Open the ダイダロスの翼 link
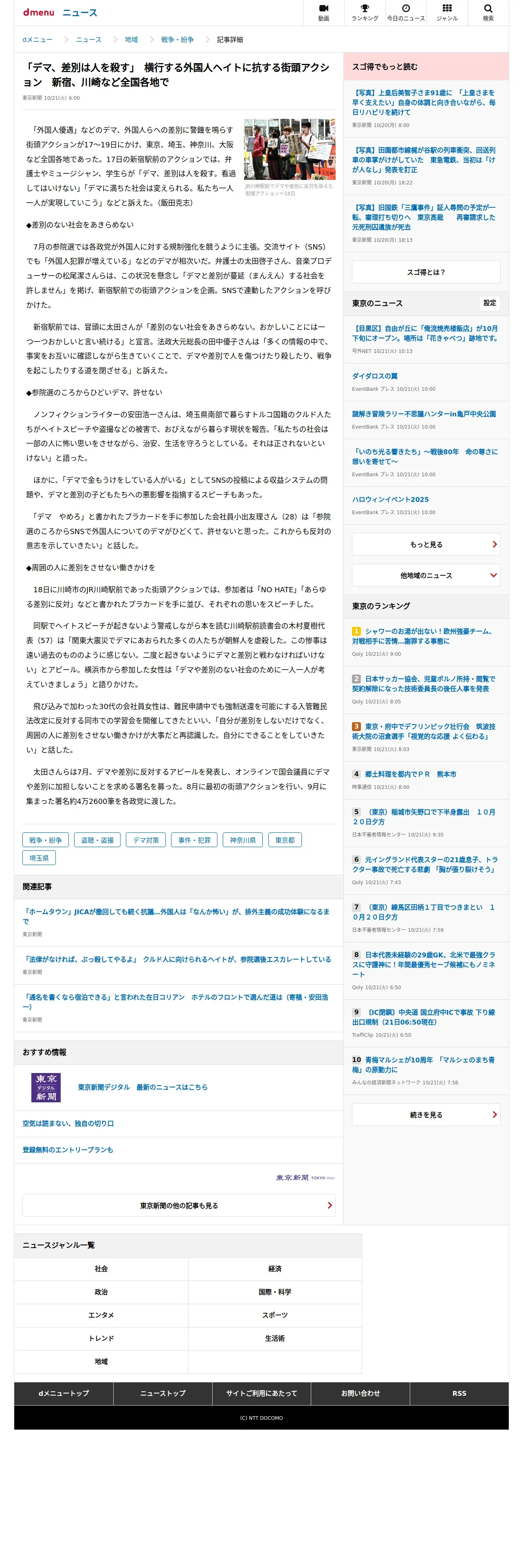Viewport: 523px width, 1568px height. (374, 376)
